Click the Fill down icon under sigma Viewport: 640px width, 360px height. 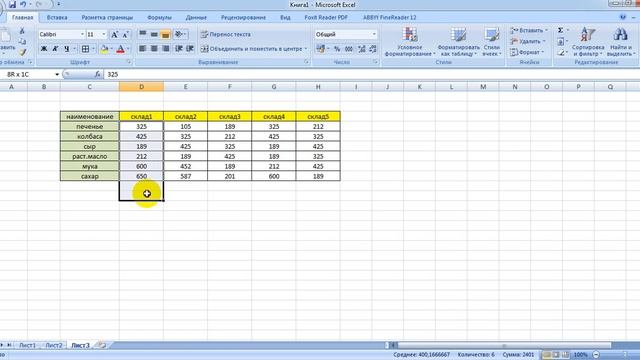(x=561, y=41)
